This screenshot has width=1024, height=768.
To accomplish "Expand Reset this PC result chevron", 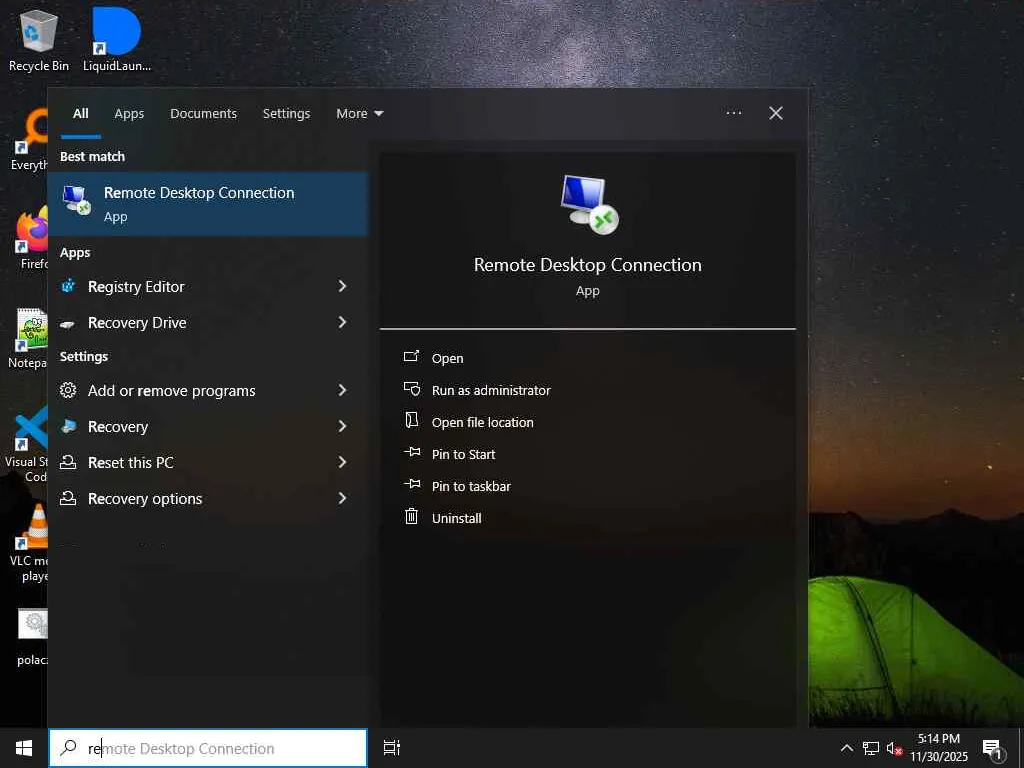I will click(x=342, y=462).
